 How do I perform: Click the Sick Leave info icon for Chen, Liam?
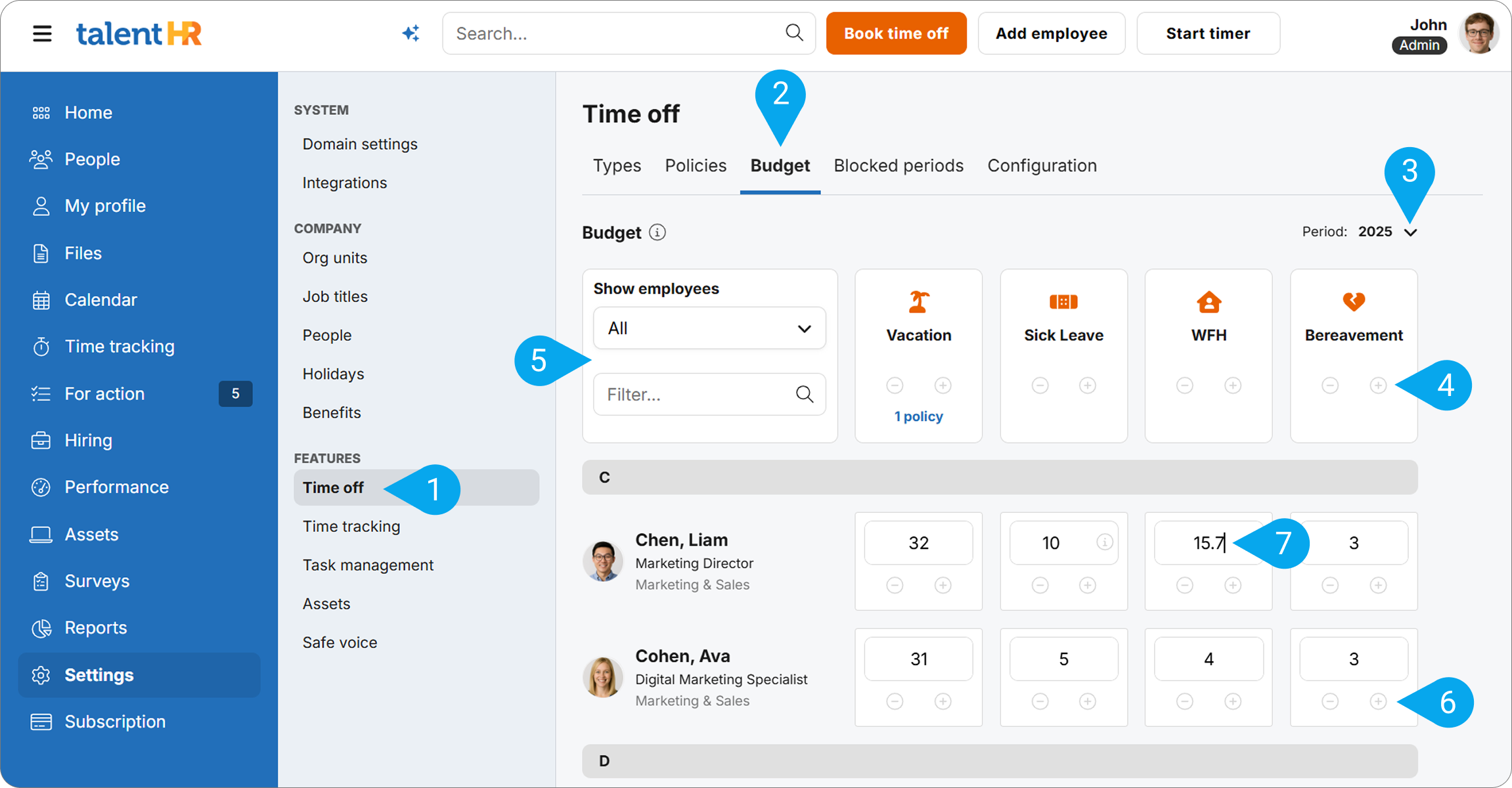[x=1105, y=542]
